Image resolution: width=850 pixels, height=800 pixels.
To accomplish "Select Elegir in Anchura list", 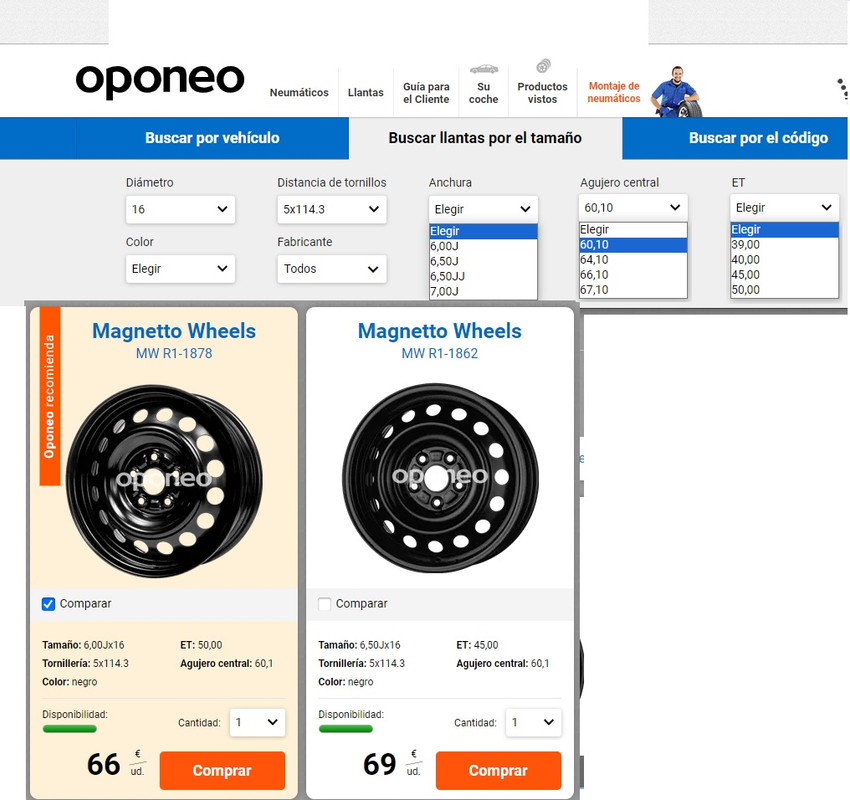I will pyautogui.click(x=483, y=231).
